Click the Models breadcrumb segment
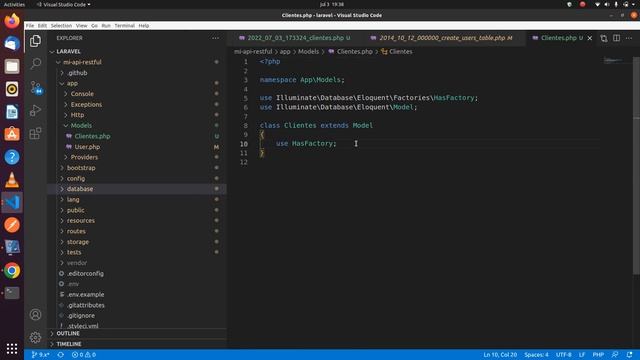The image size is (640, 360). point(308,51)
